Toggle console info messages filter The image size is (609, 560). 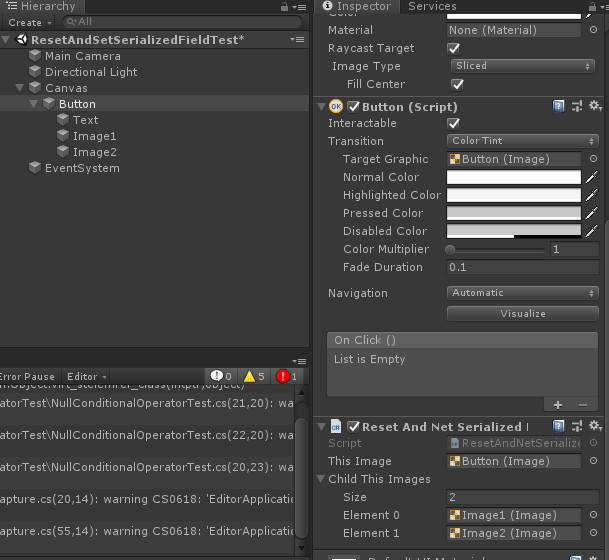pyautogui.click(x=221, y=376)
